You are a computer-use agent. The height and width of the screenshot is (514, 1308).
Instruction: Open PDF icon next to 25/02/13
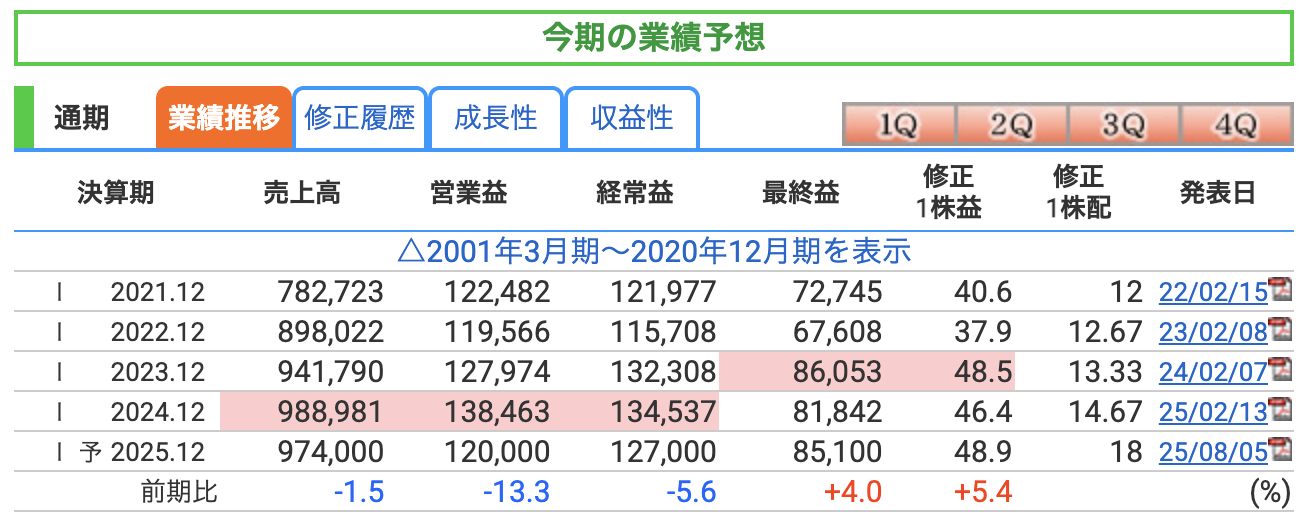pyautogui.click(x=1279, y=410)
